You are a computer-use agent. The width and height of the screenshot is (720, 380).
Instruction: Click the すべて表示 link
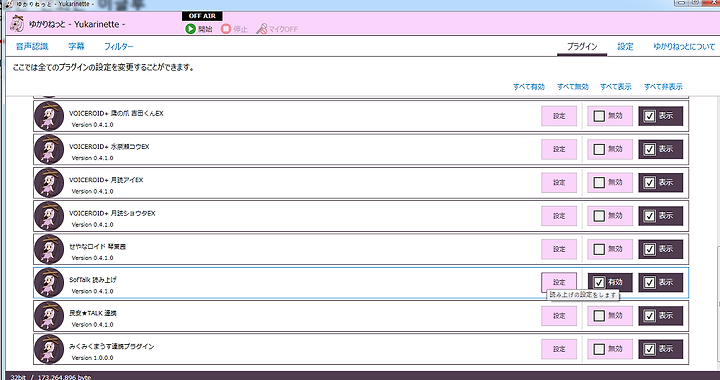tap(616, 86)
